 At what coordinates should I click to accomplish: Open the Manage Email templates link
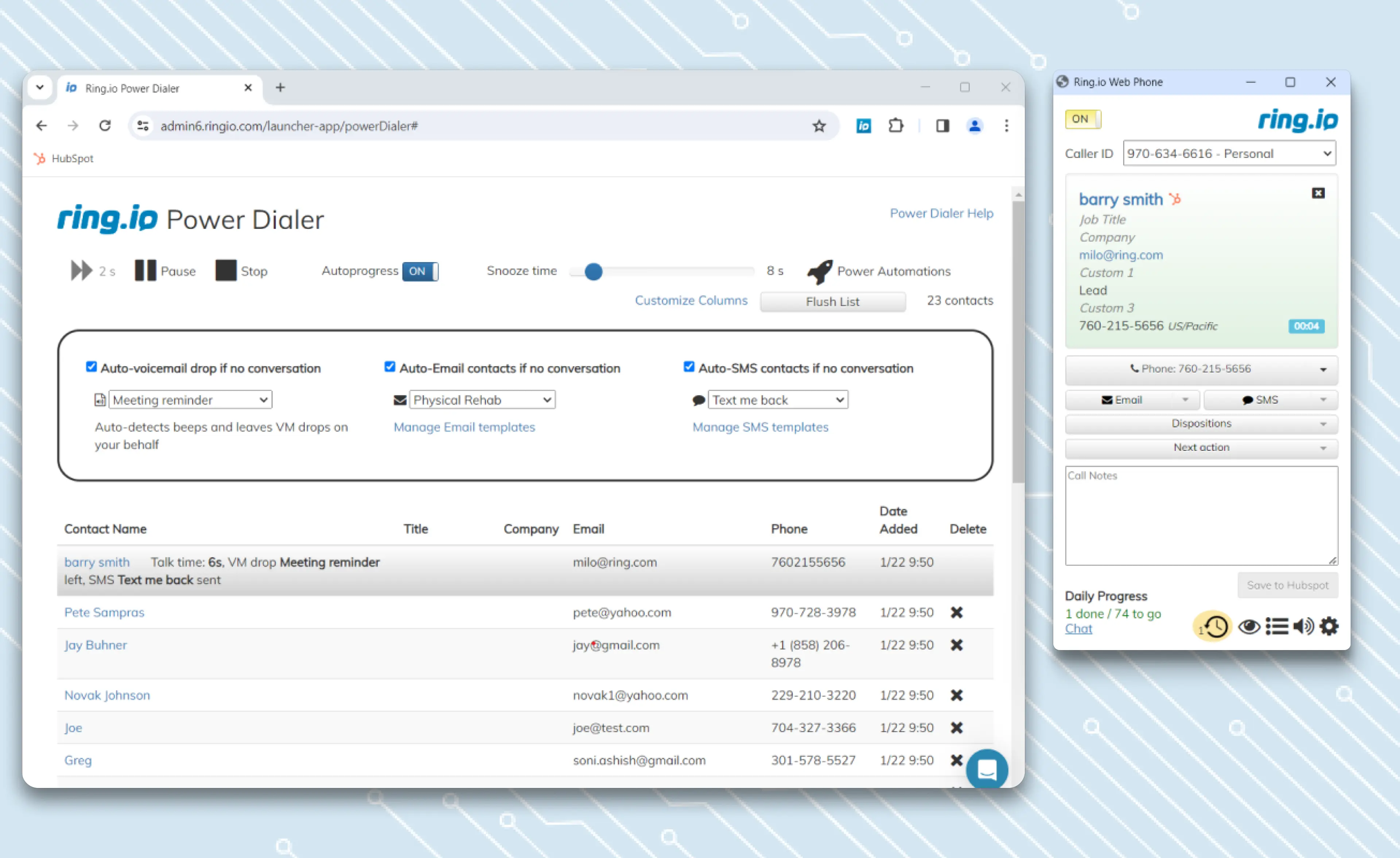pyautogui.click(x=464, y=427)
